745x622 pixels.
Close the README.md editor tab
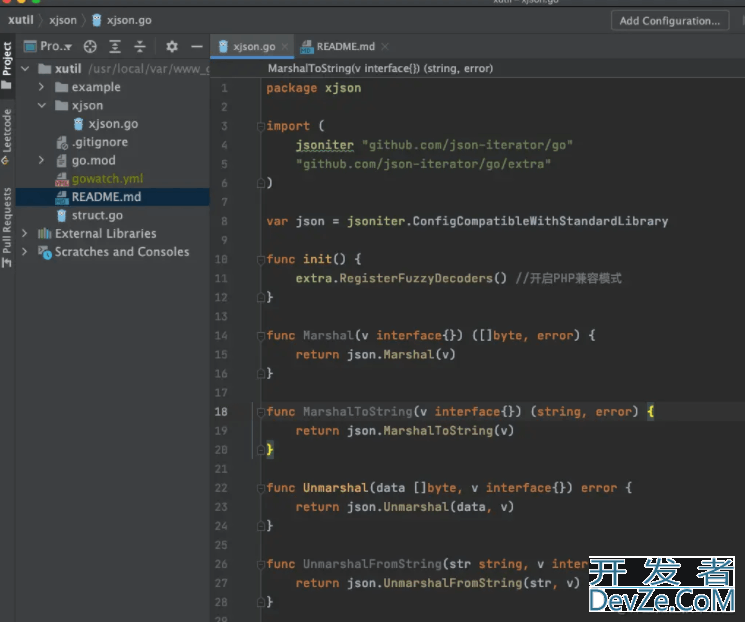(385, 47)
